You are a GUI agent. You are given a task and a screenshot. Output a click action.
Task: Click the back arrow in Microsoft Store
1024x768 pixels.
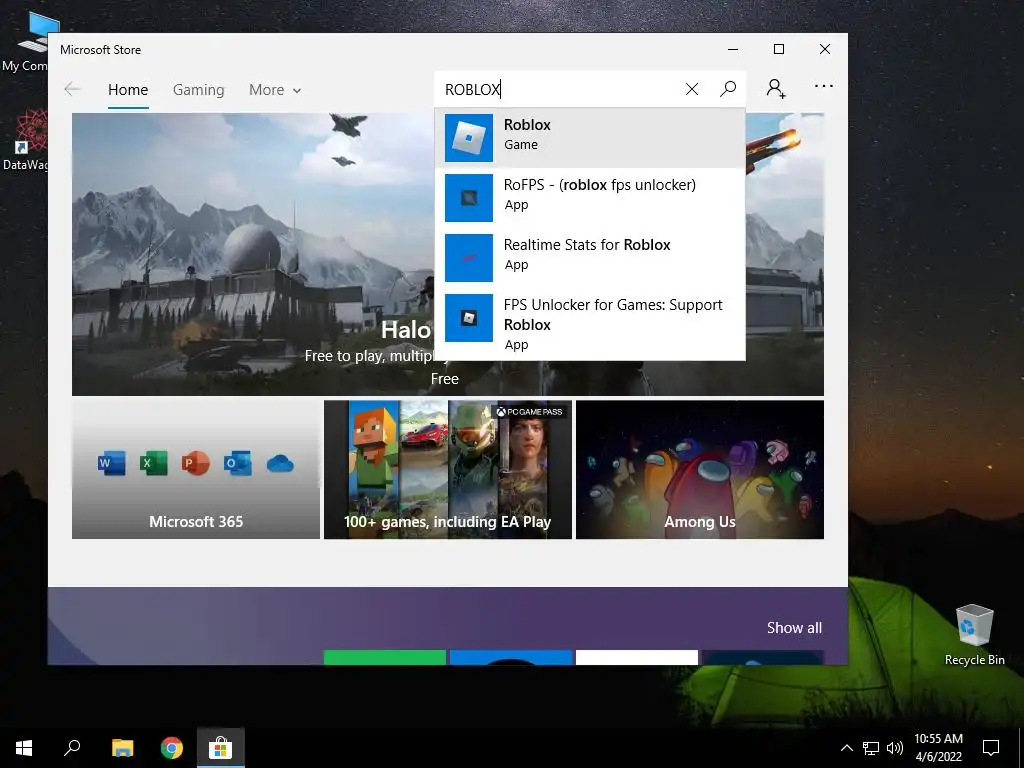(x=72, y=89)
